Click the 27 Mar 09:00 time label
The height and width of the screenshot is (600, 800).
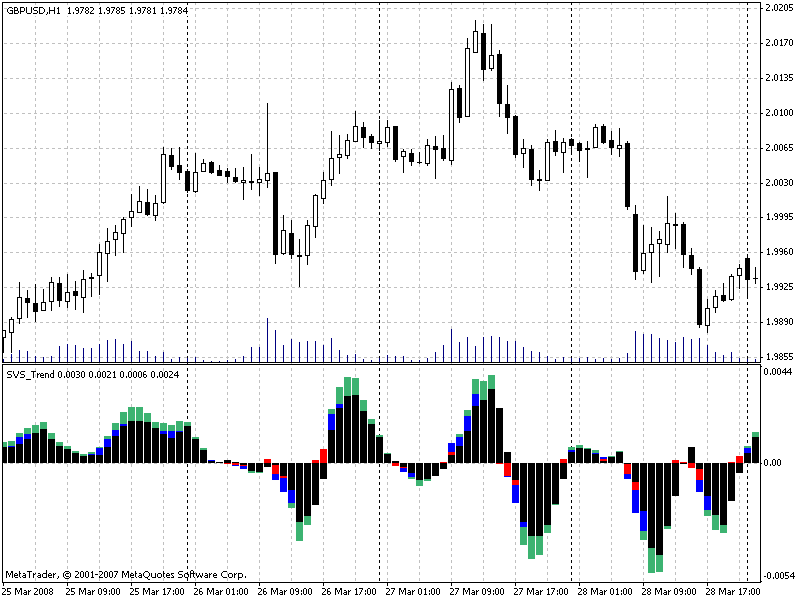(477, 591)
